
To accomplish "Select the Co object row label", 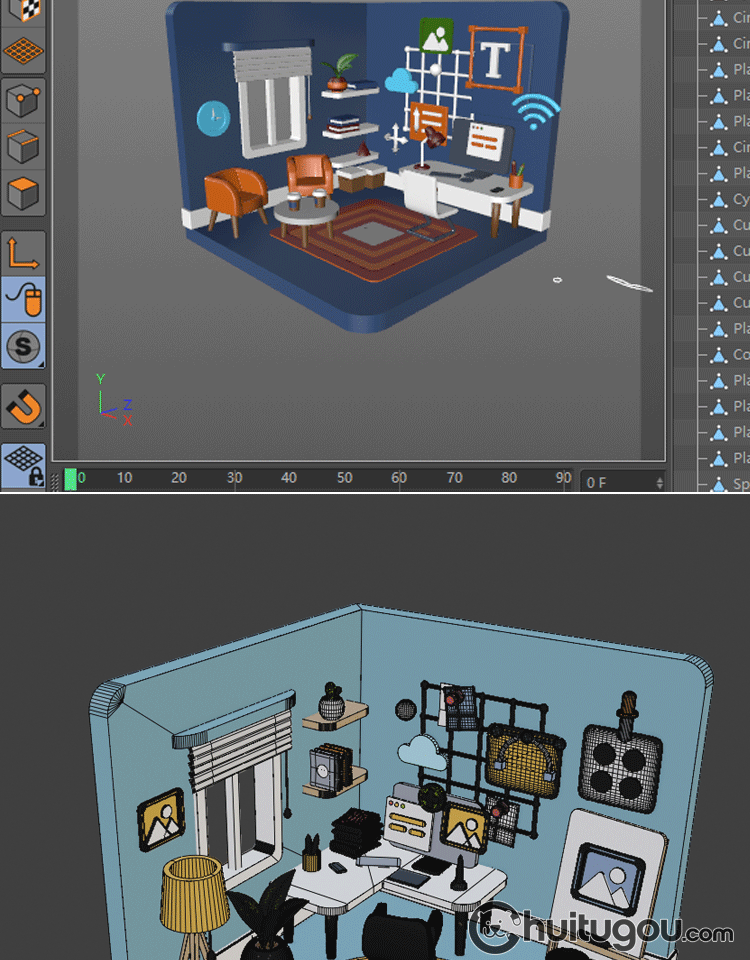I will (741, 354).
